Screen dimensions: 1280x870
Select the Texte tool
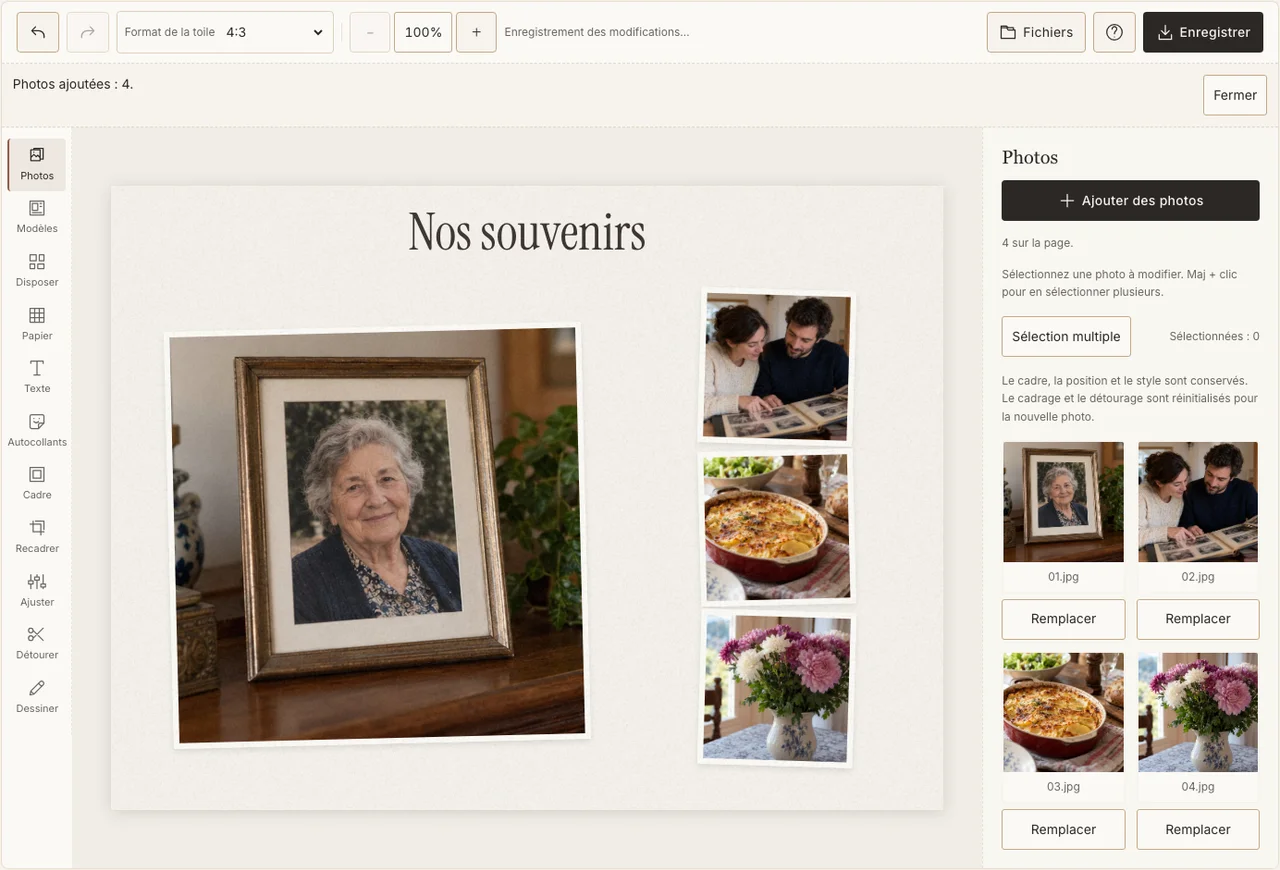(37, 377)
